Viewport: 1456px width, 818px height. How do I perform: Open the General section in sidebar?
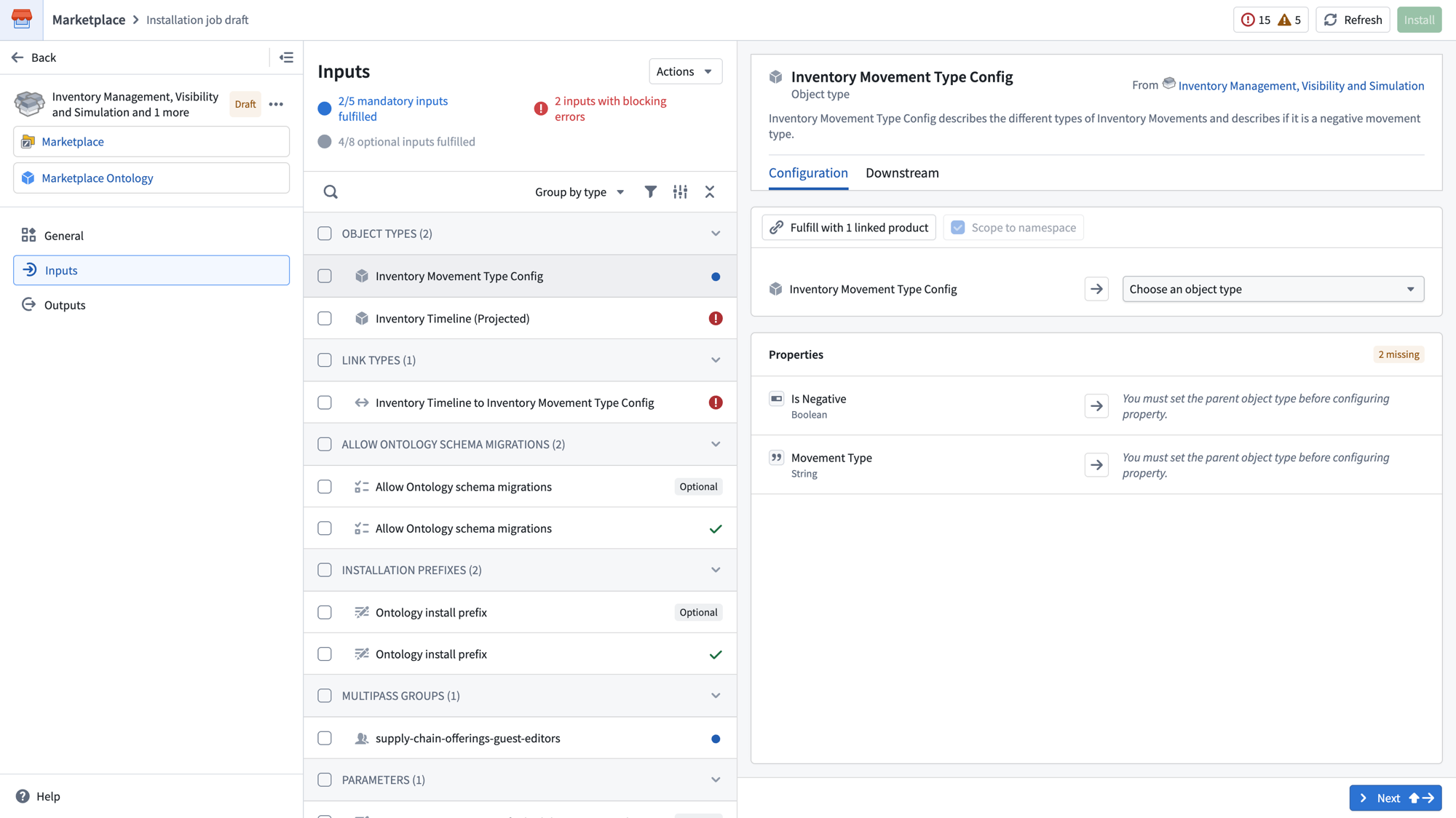151,235
